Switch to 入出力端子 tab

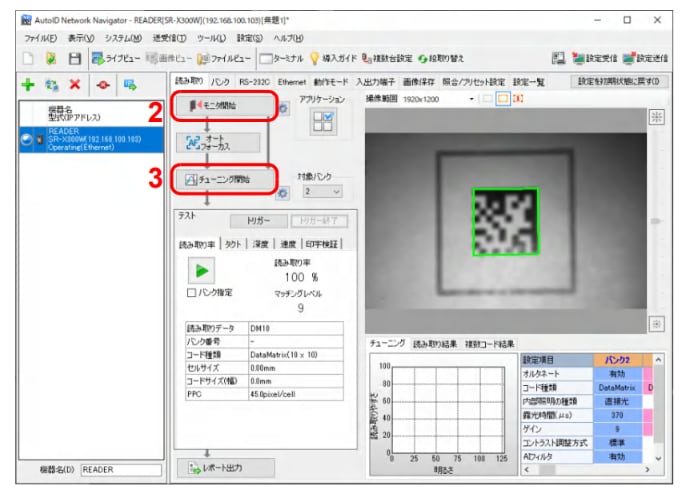(x=375, y=82)
